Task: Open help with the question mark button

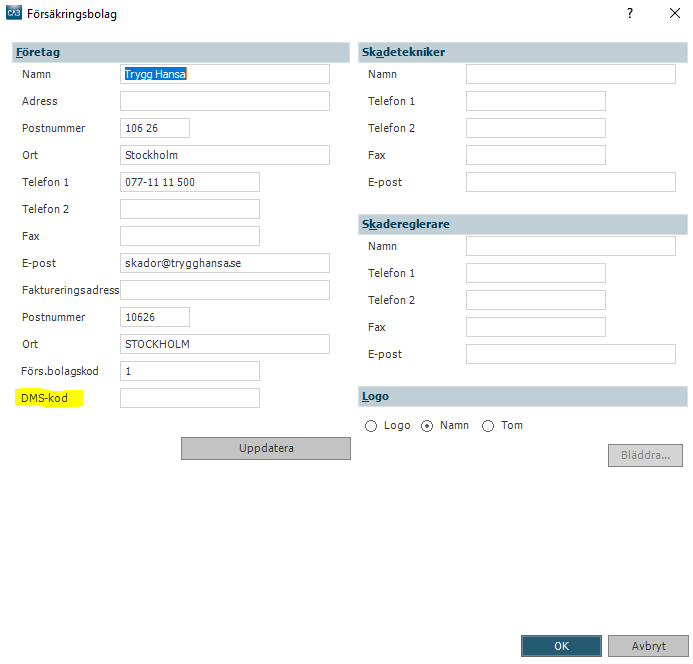Action: click(630, 13)
